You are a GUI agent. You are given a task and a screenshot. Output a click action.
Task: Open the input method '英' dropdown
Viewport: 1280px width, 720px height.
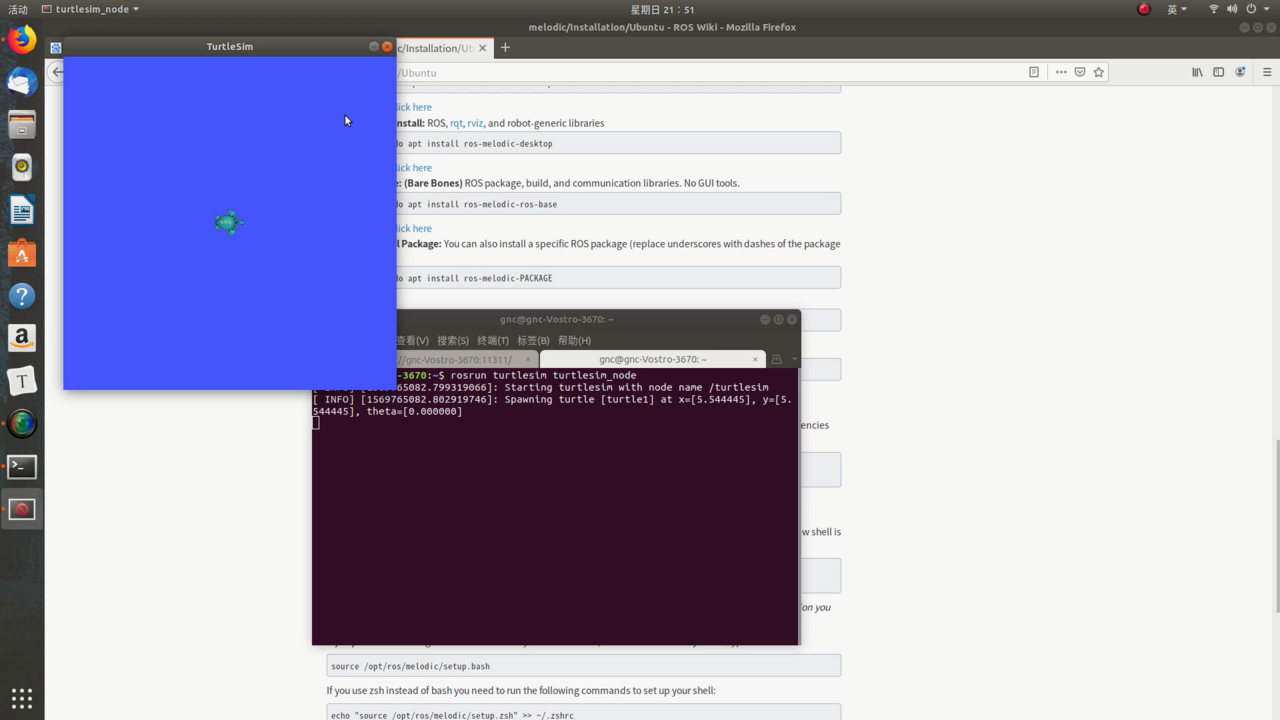coord(1177,9)
